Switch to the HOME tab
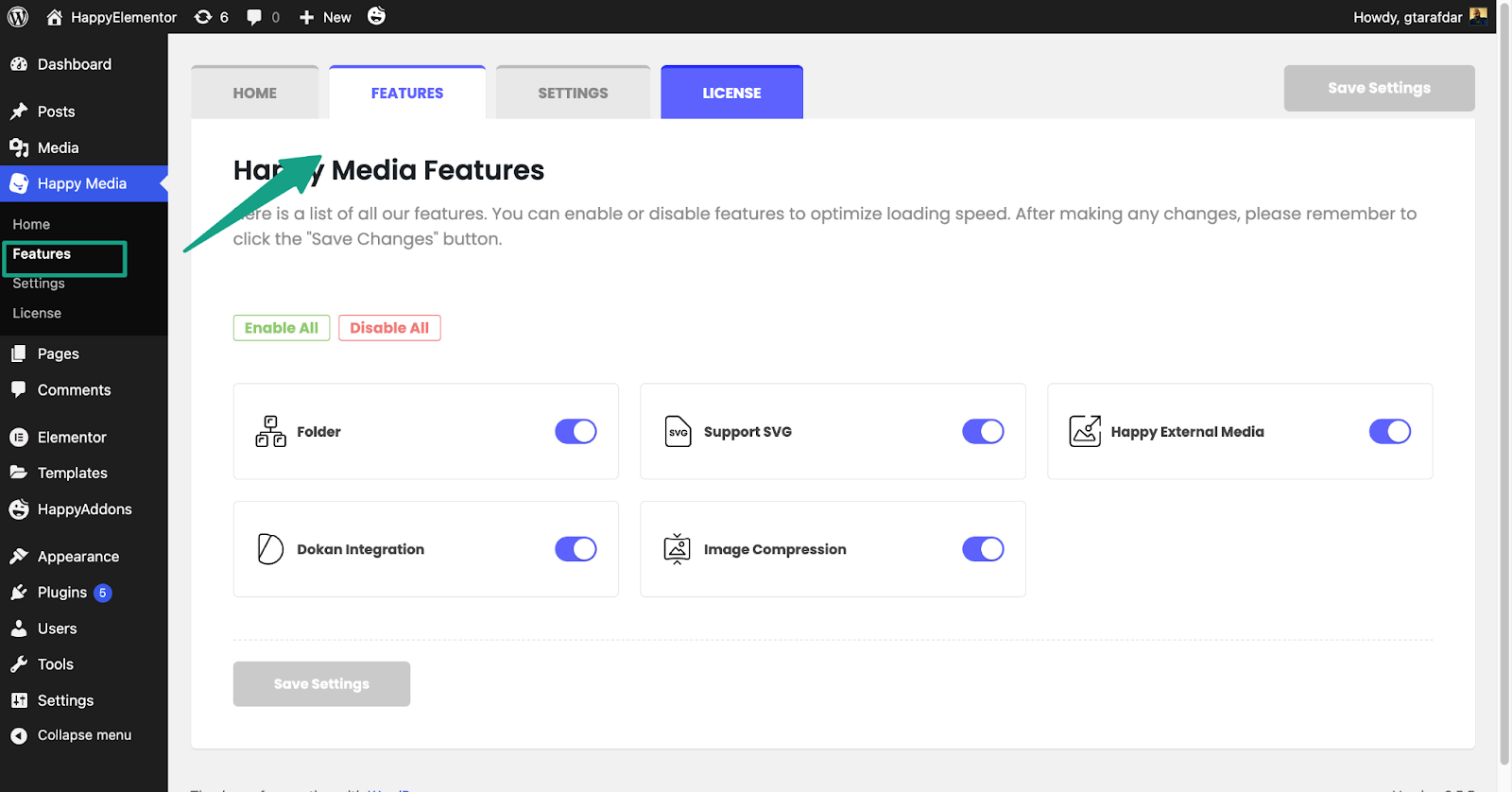Screen dimensions: 1512x792 point(255,93)
